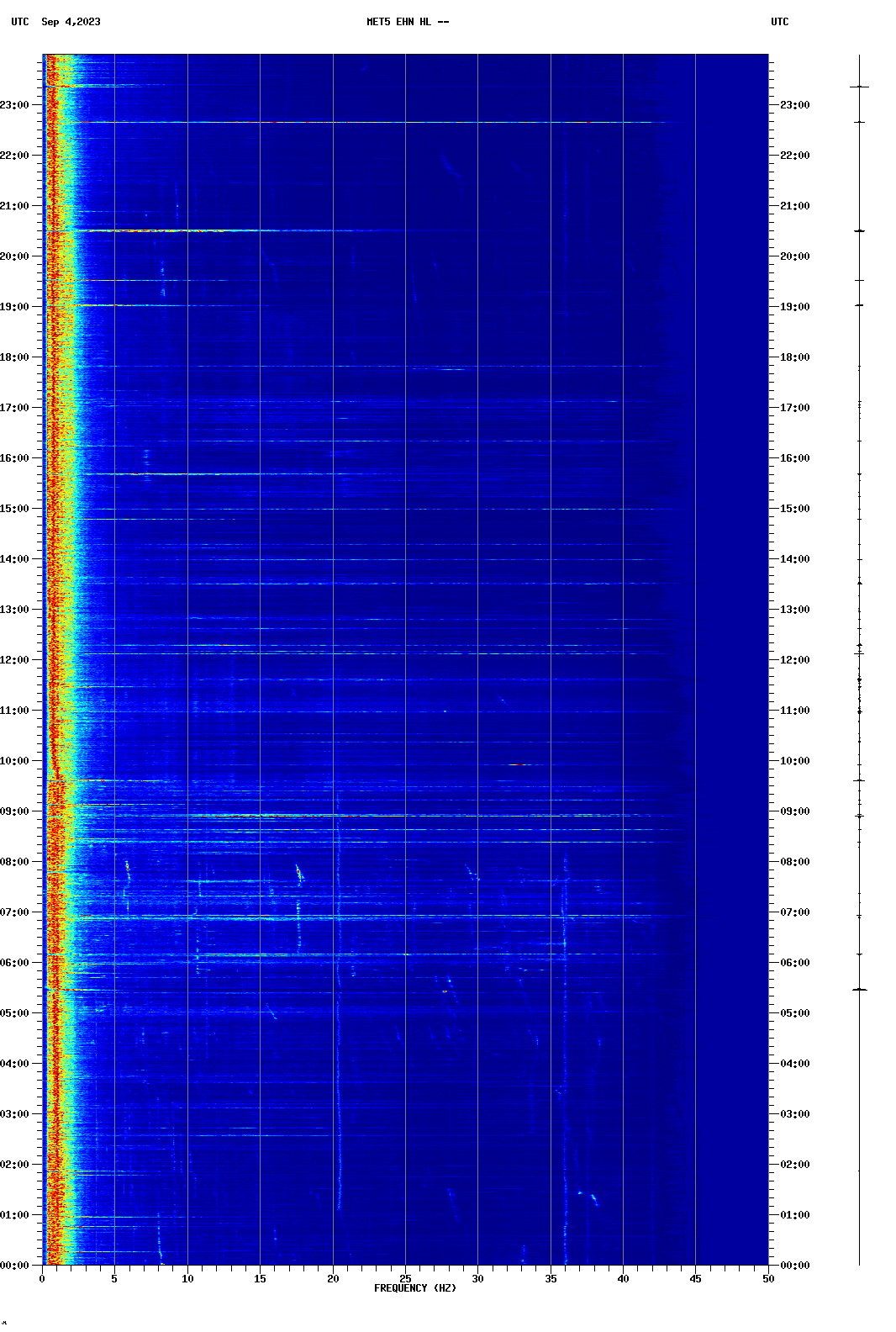The width and height of the screenshot is (896, 1332).
Task: Click the 05:00 label on right axis
Action: click(794, 1013)
